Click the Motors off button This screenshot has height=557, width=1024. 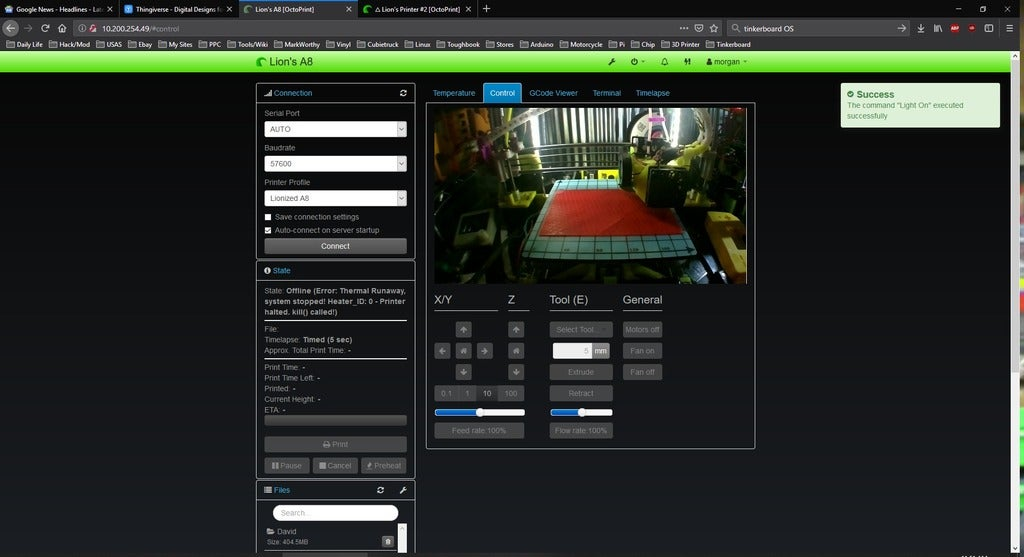[x=642, y=329]
